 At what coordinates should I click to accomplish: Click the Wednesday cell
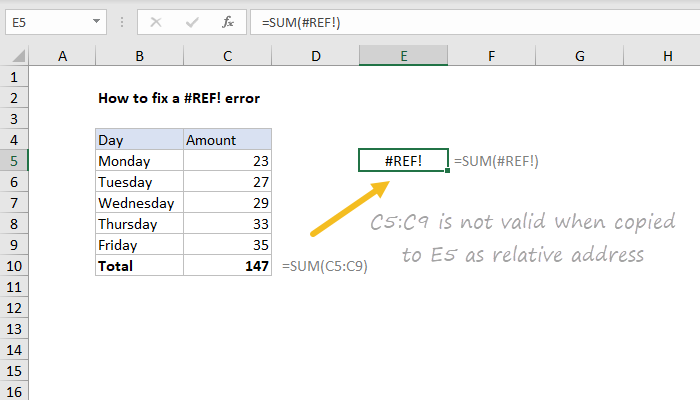tap(139, 203)
